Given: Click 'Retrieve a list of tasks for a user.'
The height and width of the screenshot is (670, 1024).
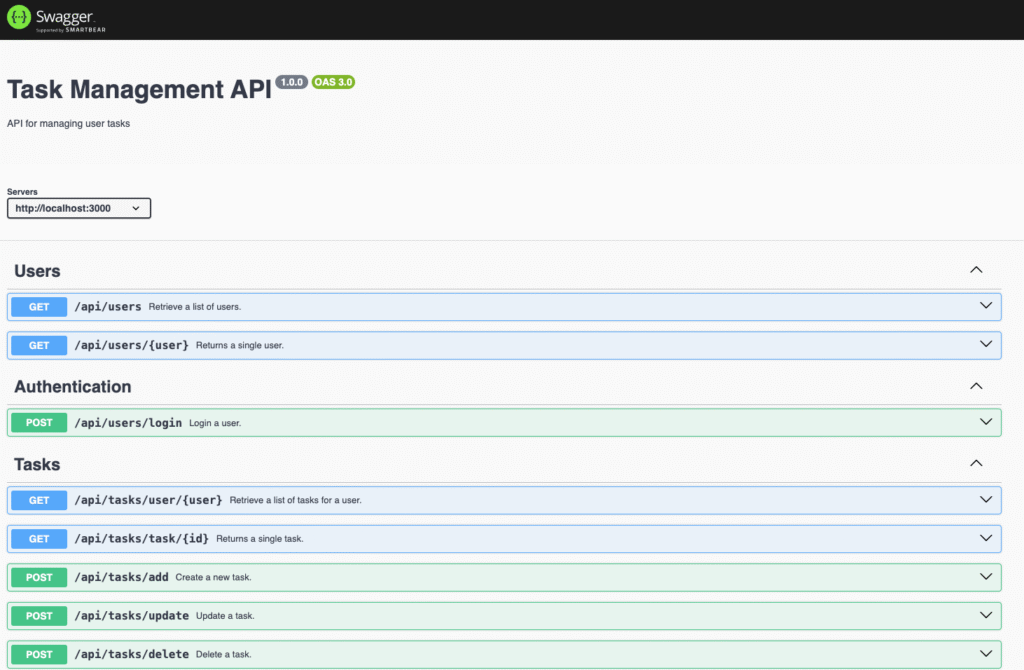Looking at the screenshot, I should pos(295,500).
